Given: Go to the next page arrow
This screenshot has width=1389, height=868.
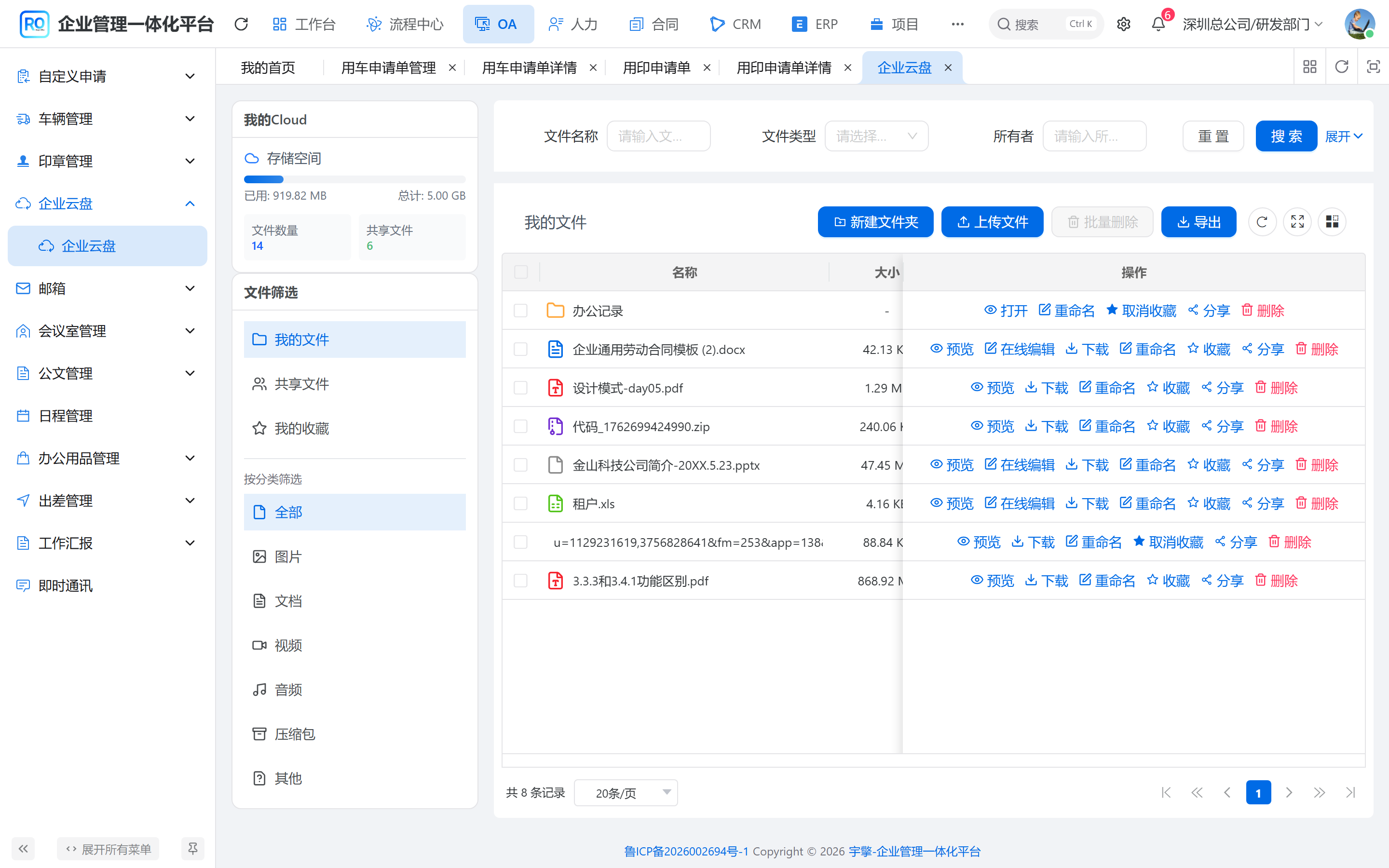Looking at the screenshot, I should (1289, 793).
